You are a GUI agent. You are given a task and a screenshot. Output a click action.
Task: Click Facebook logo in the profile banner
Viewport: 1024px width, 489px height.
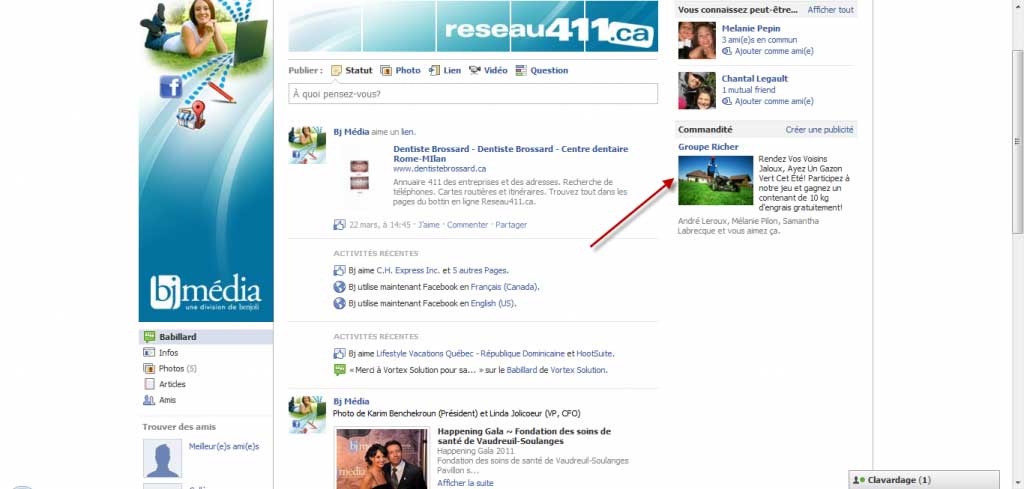pyautogui.click(x=171, y=86)
